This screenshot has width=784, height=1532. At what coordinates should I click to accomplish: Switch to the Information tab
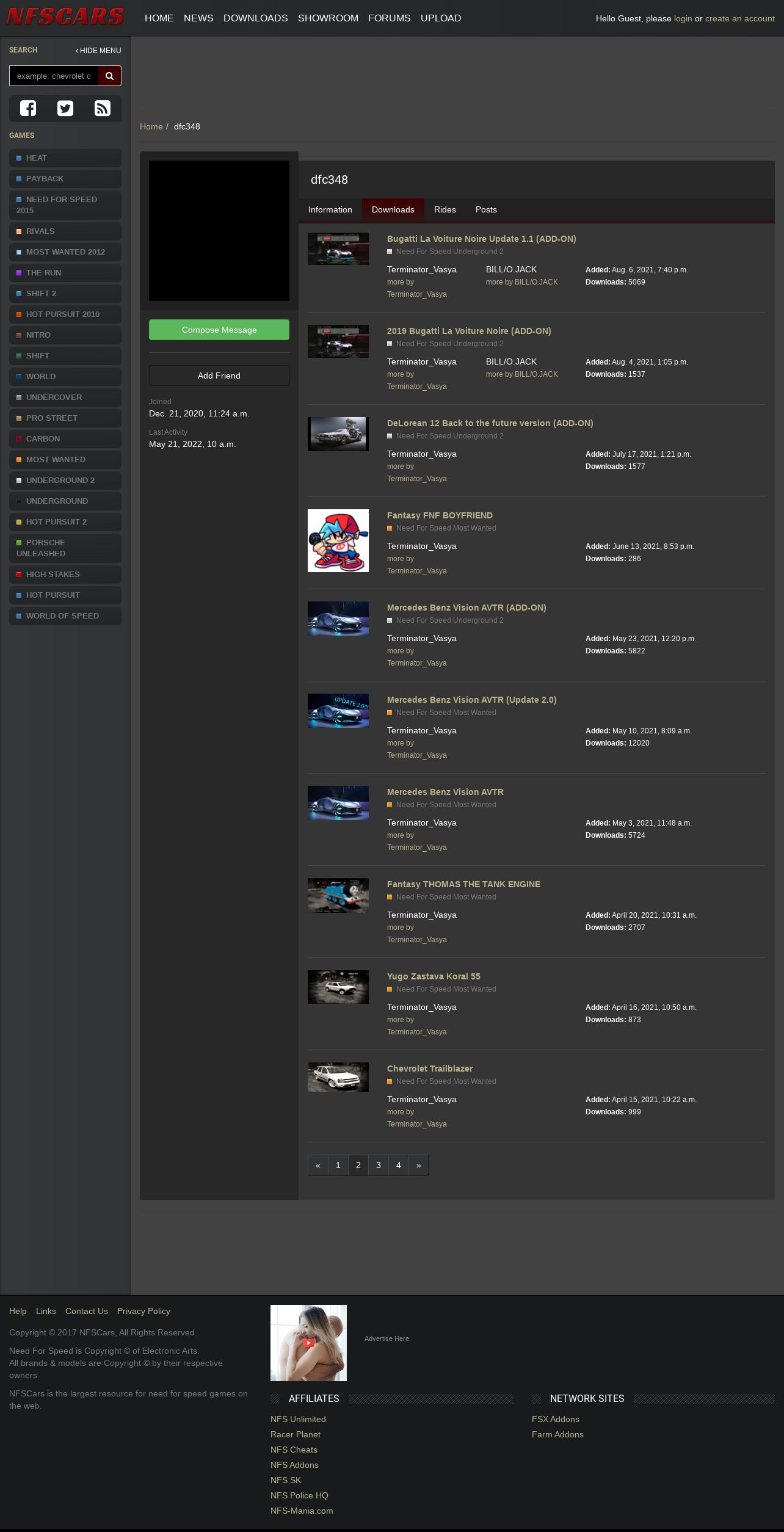330,209
